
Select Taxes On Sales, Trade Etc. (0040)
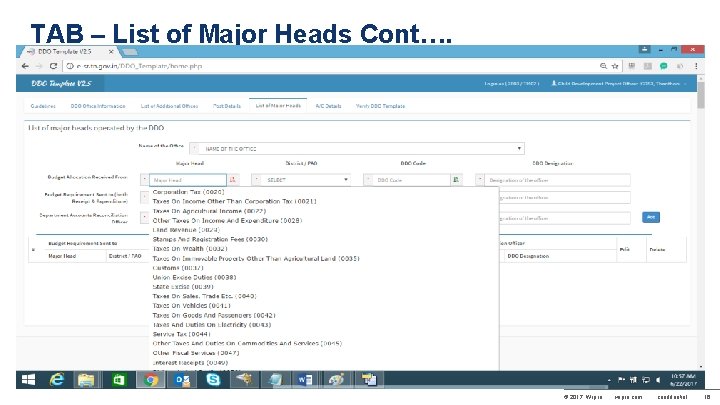point(204,296)
